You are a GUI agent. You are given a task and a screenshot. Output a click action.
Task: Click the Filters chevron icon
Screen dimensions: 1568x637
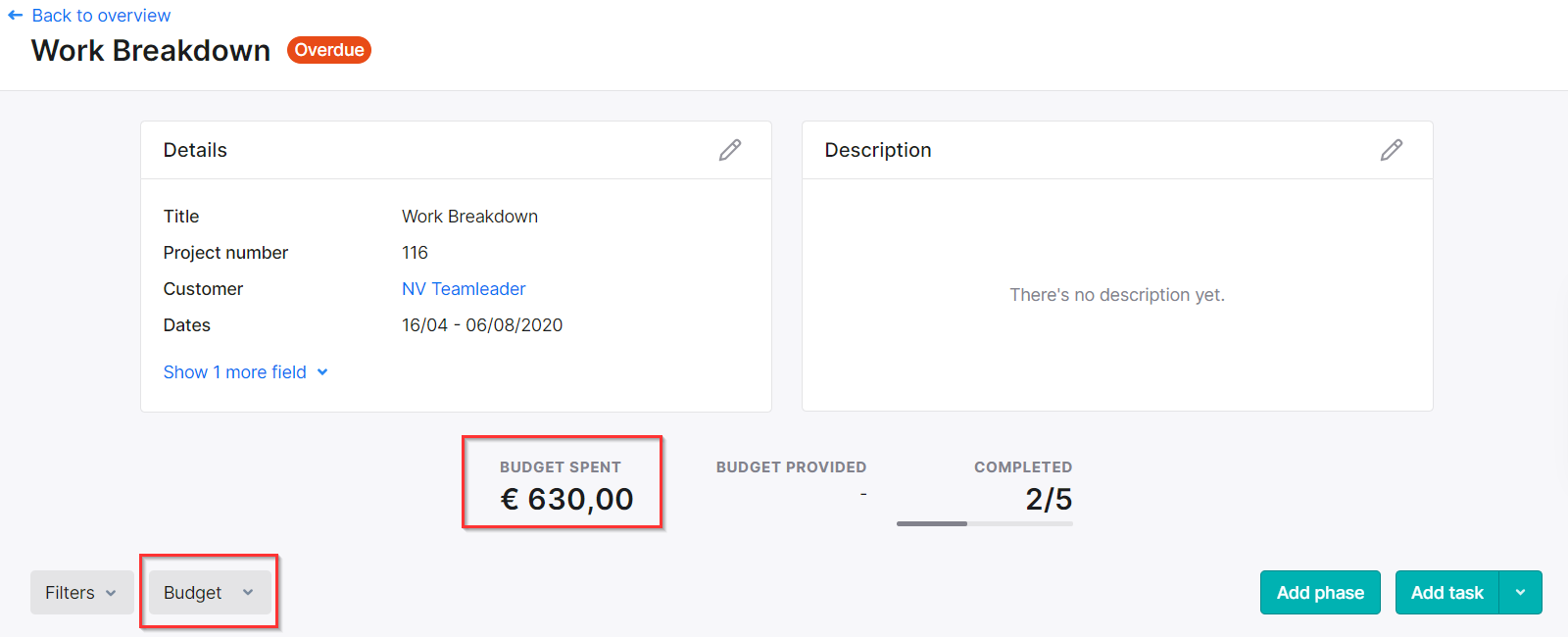pos(111,593)
